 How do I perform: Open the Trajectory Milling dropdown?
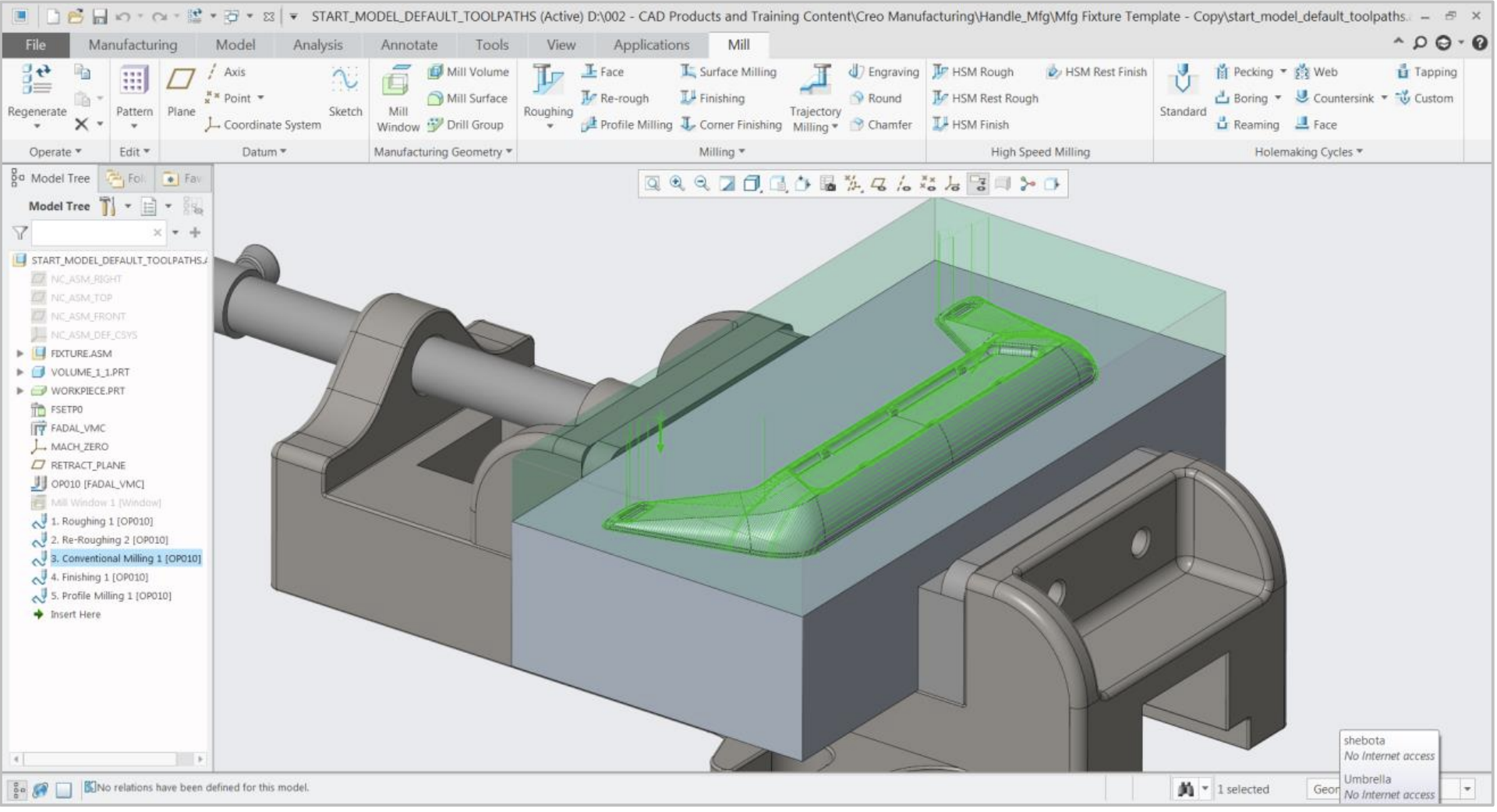pyautogui.click(x=835, y=127)
